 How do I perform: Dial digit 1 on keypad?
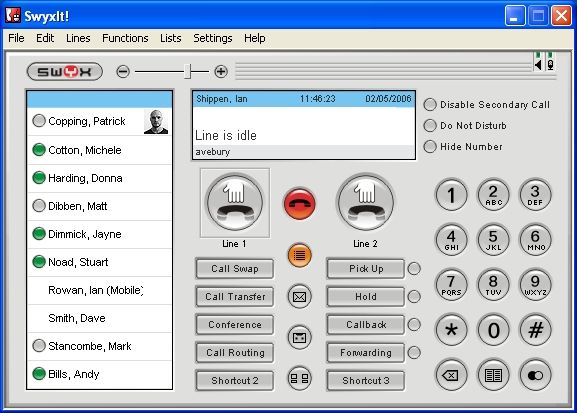click(x=451, y=195)
